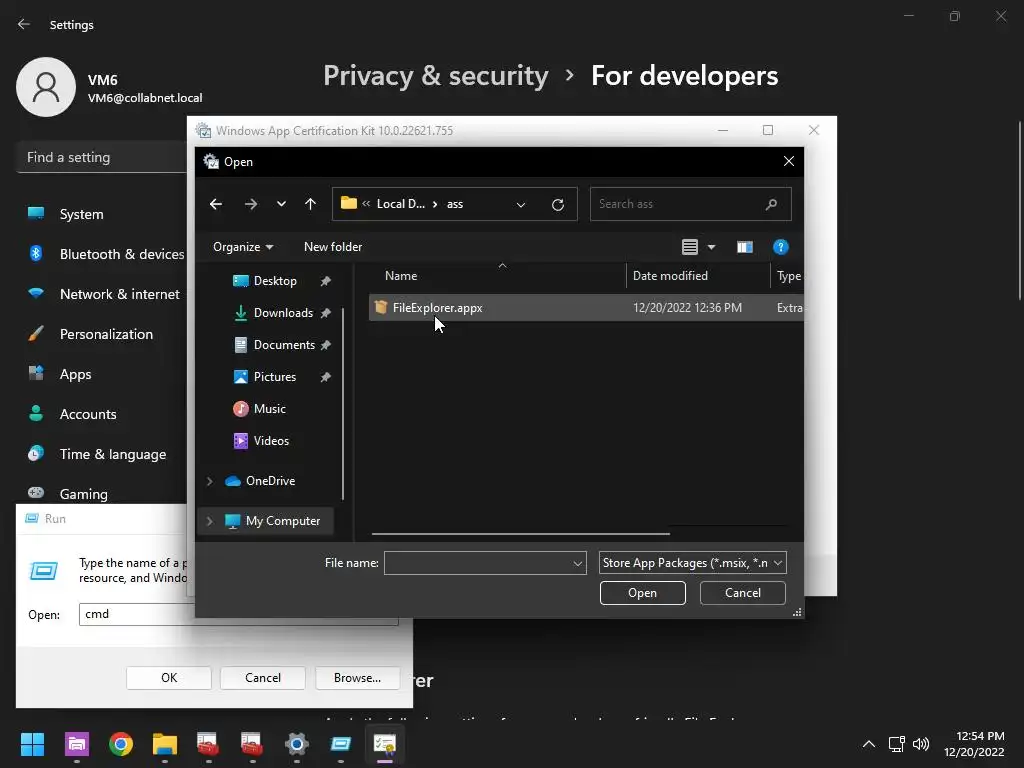Screen dimensions: 1024x768
Task: Click the horizontal scrollbar in file list
Action: 520,534
